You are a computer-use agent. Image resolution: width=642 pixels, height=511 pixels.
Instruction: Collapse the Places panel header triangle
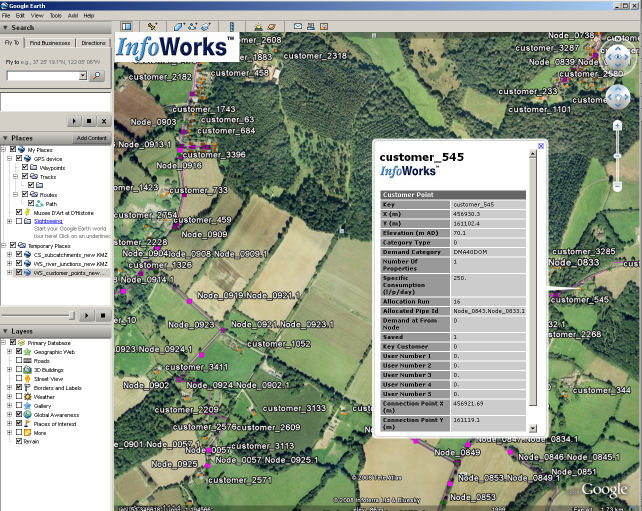pyautogui.click(x=5, y=138)
